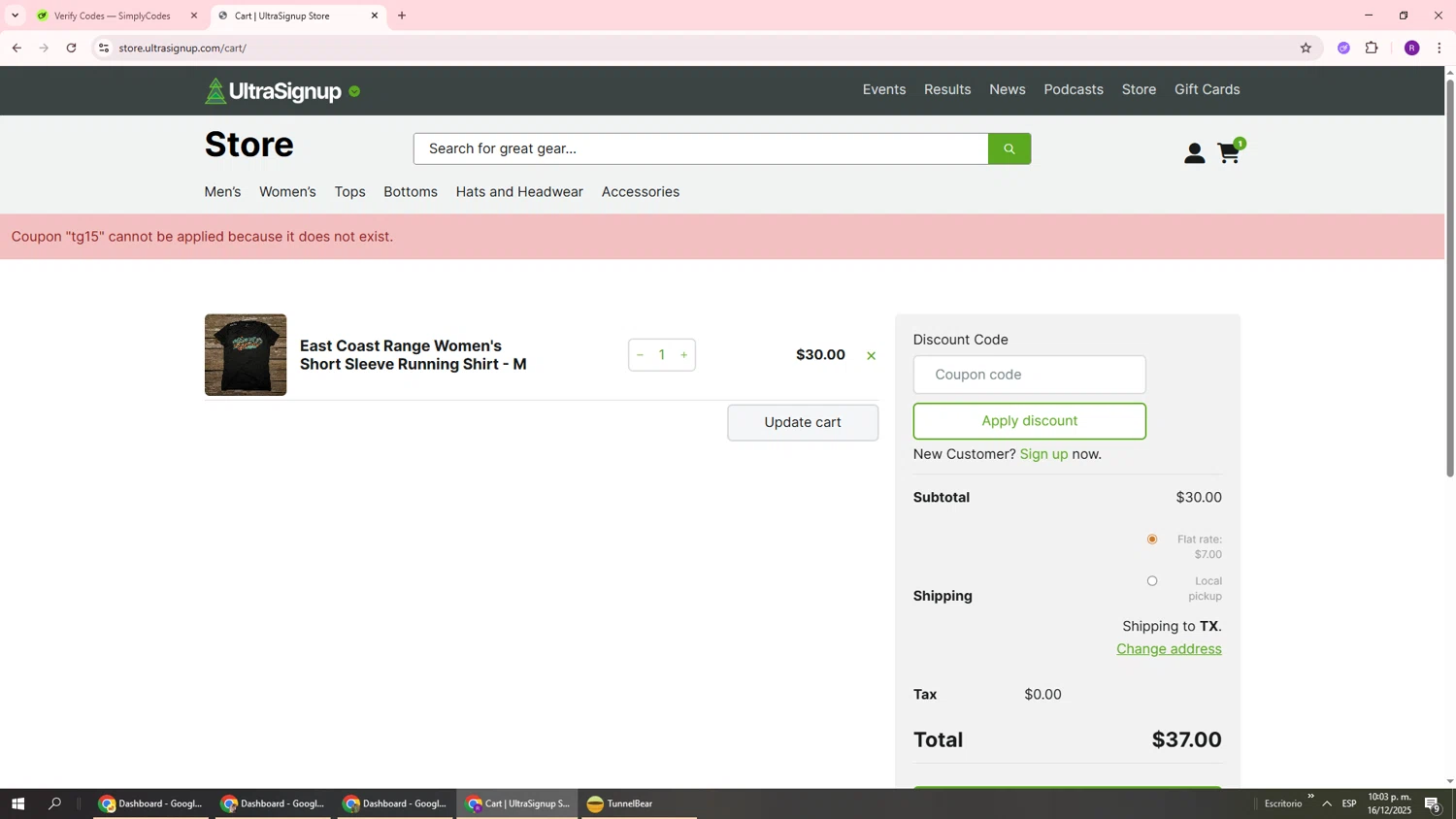Open Windows taskbar search
Viewport: 1456px width, 819px height.
tap(55, 803)
